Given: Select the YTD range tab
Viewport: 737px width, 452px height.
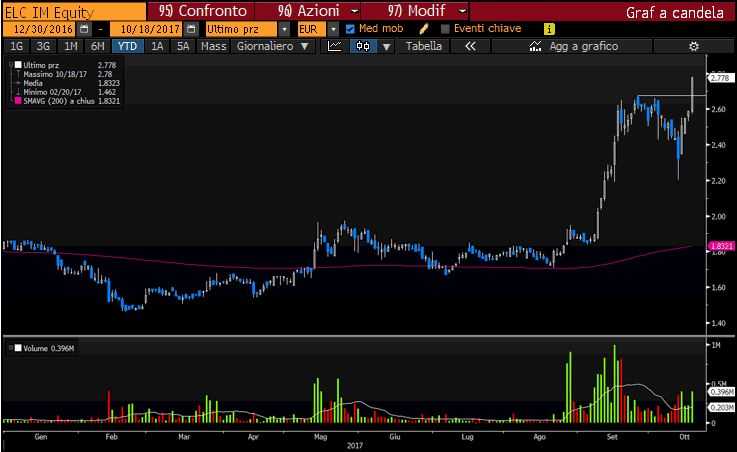Looking at the screenshot, I should pyautogui.click(x=127, y=46).
